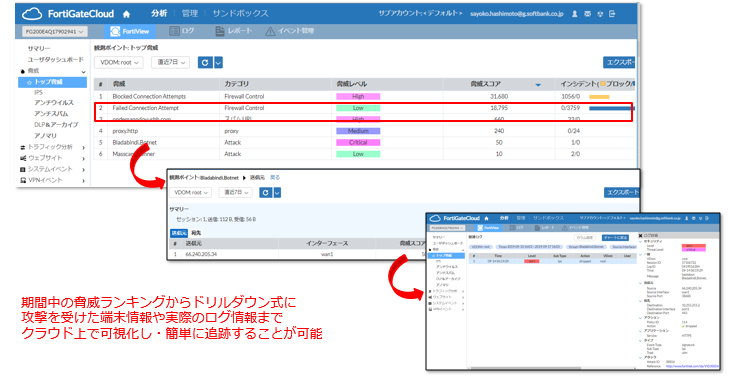The height and width of the screenshot is (377, 732).
Task: Click エクスポート button in Bladabindi.Botnet panel
Action: [622, 192]
